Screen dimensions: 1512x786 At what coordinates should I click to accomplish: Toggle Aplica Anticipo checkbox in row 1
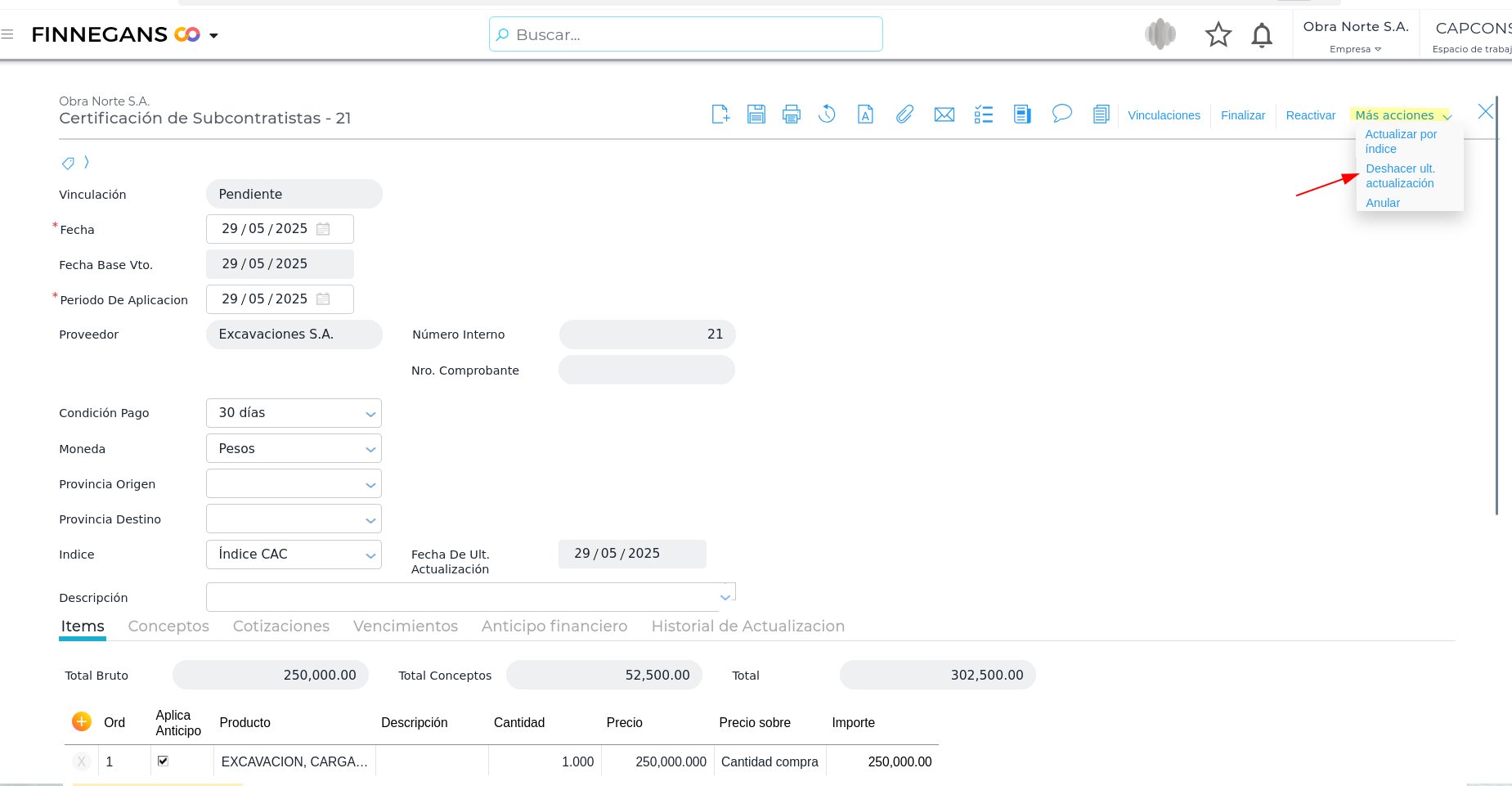163,761
